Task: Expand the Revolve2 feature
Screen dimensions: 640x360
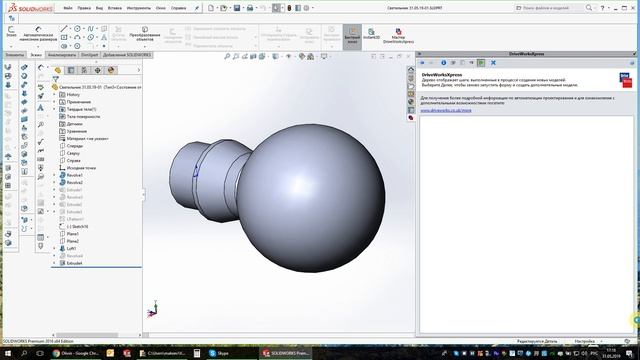Action: [x=54, y=183]
